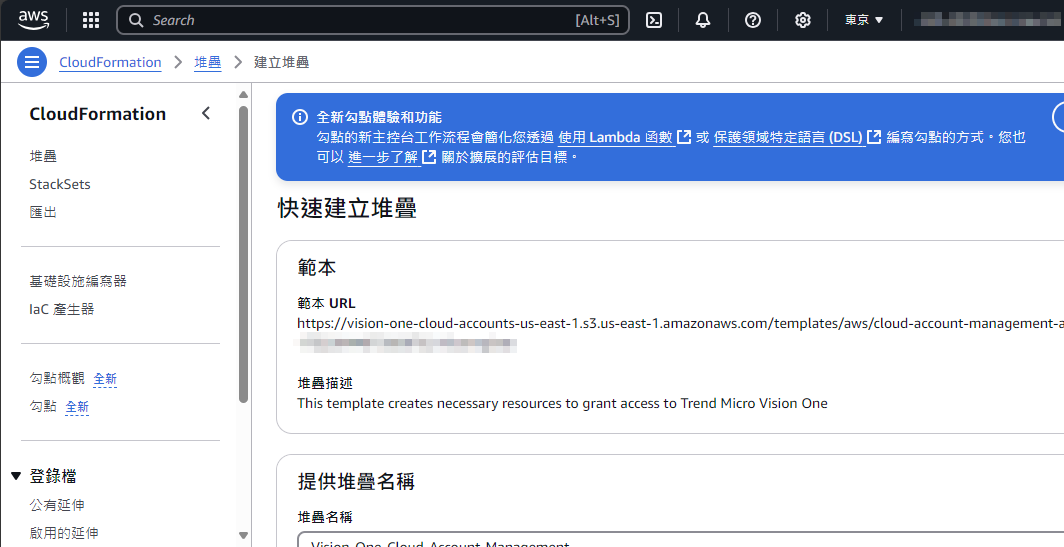Open the 東京 region dropdown
The height and width of the screenshot is (547, 1064).
click(x=864, y=20)
